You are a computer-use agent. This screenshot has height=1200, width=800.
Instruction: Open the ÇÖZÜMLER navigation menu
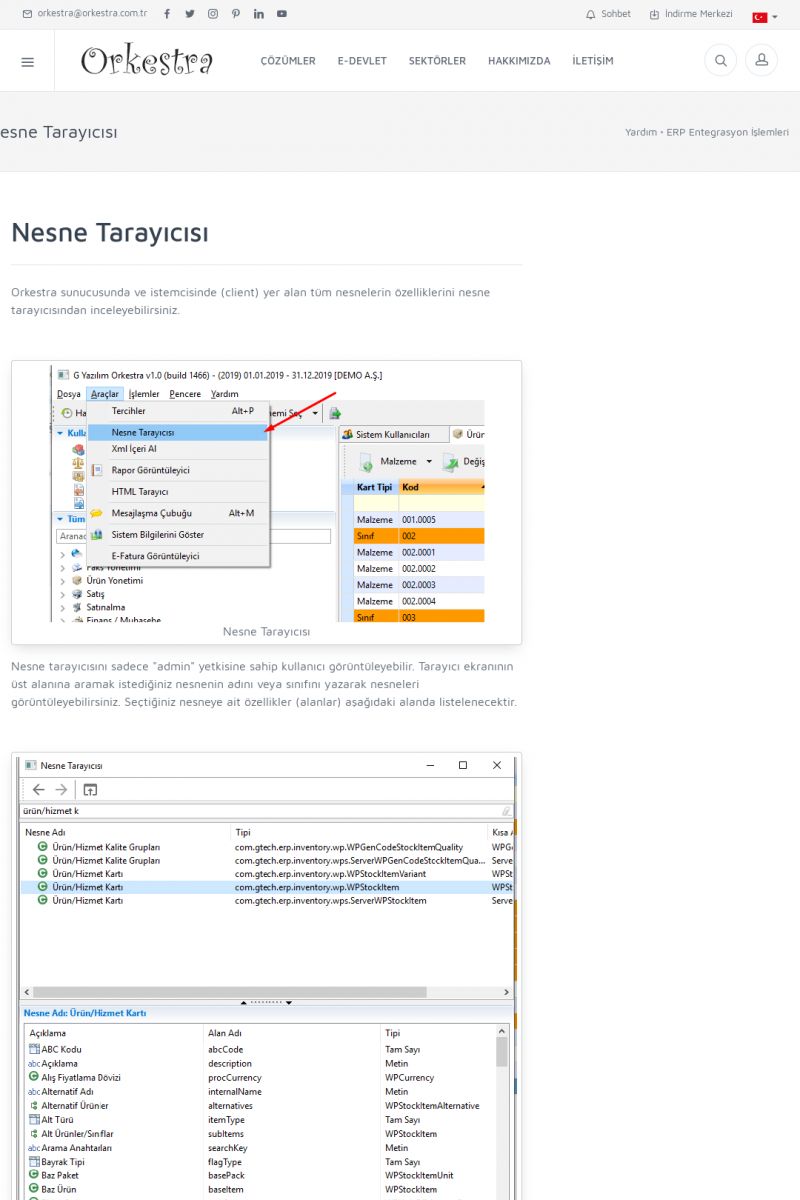(288, 61)
